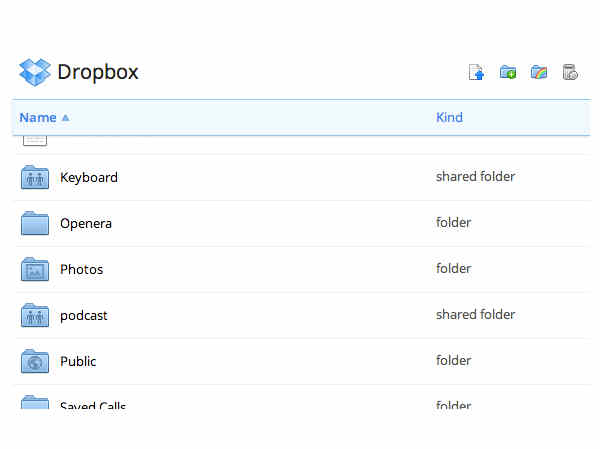
Task: Open the Keyboard folder name link
Action: pos(89,177)
